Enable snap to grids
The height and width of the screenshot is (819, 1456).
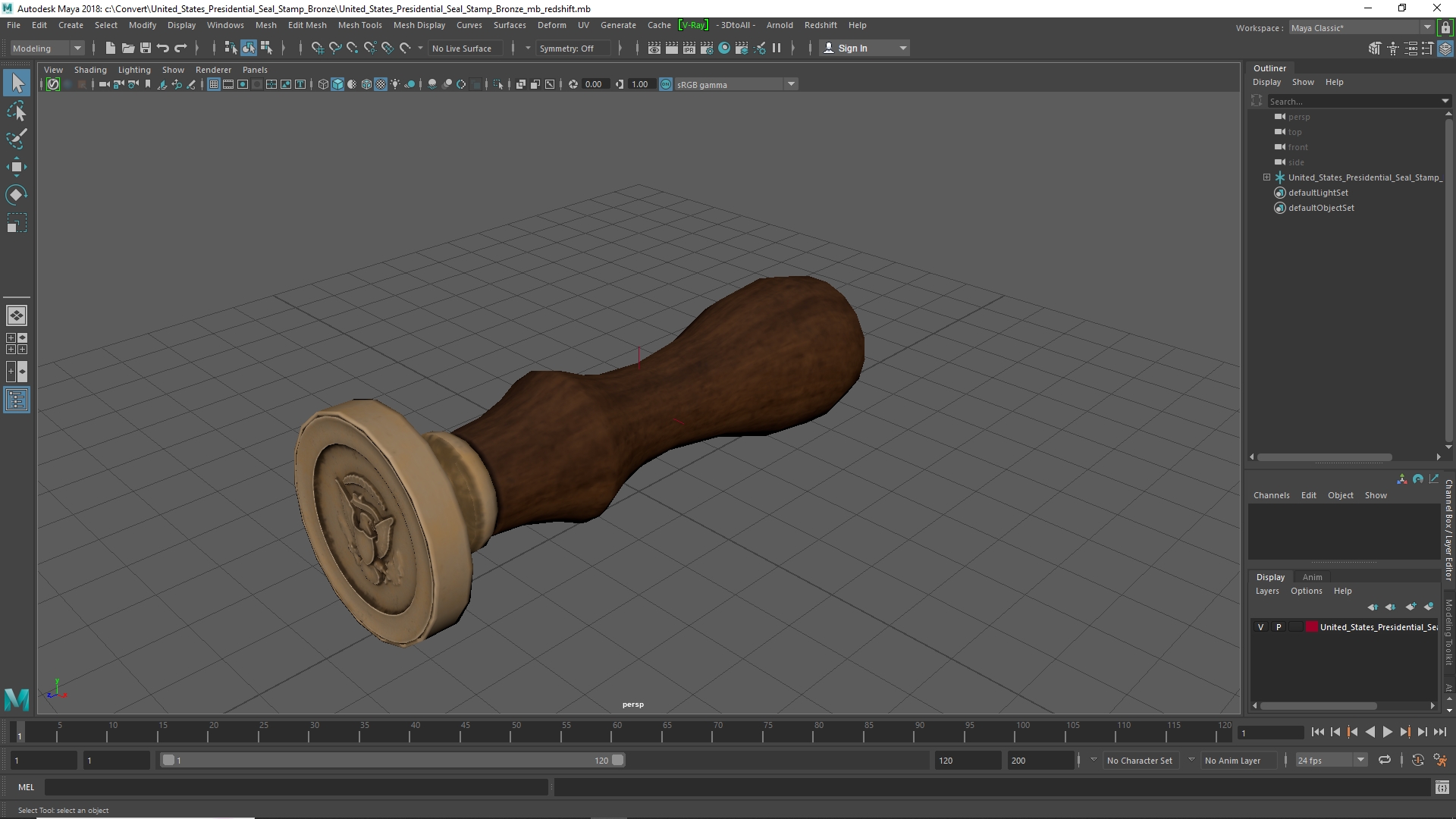(x=317, y=48)
